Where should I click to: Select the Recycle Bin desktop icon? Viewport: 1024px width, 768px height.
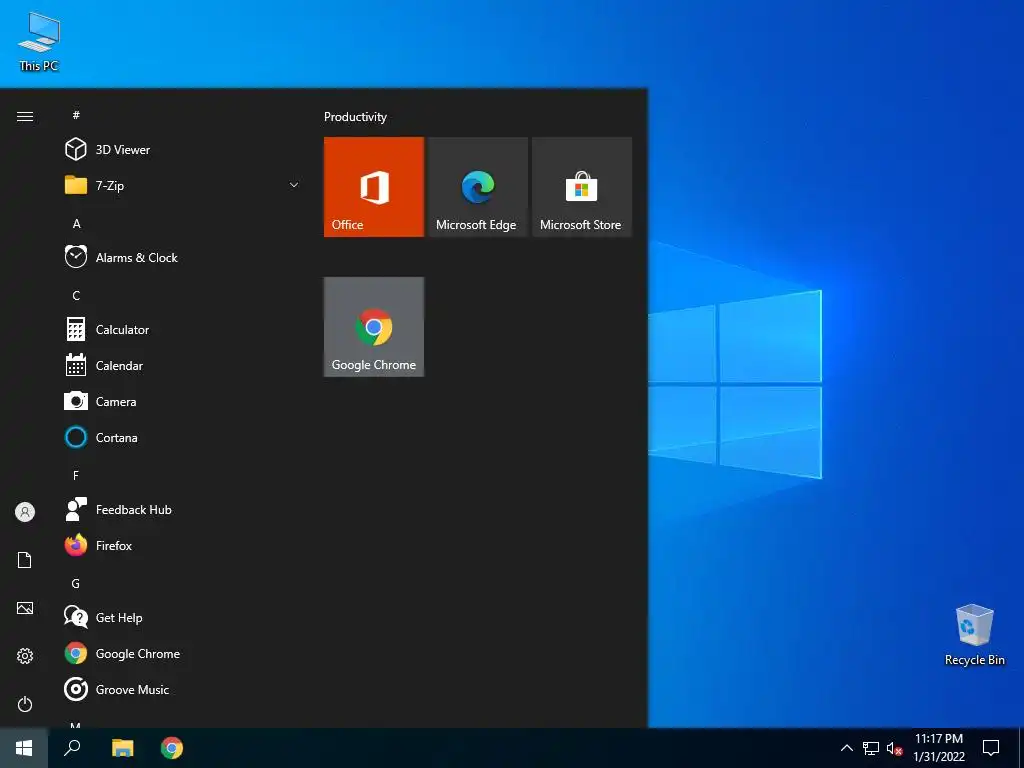click(x=974, y=634)
